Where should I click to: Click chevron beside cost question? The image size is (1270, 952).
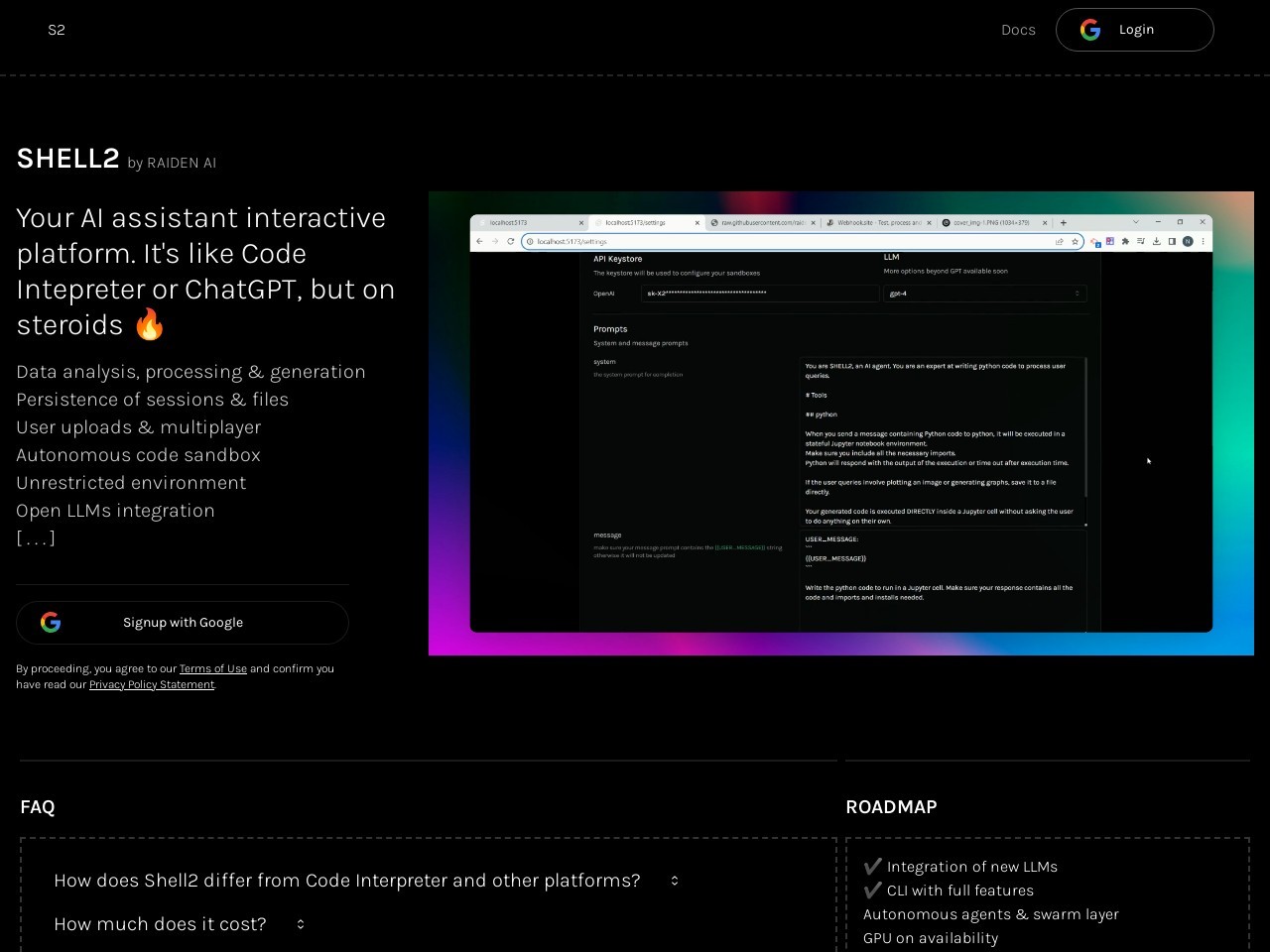coord(301,924)
